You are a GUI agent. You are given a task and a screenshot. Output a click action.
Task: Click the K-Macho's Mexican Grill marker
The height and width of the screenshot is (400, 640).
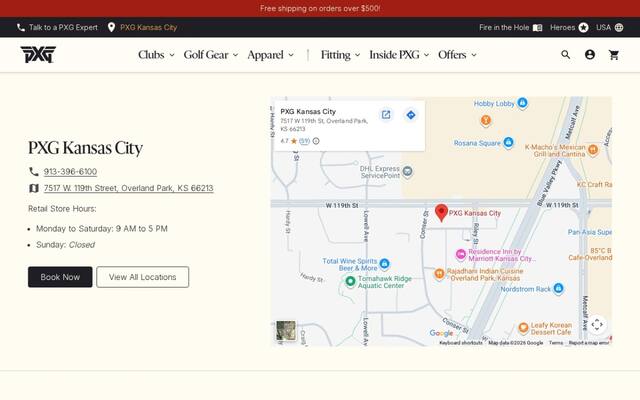click(593, 149)
